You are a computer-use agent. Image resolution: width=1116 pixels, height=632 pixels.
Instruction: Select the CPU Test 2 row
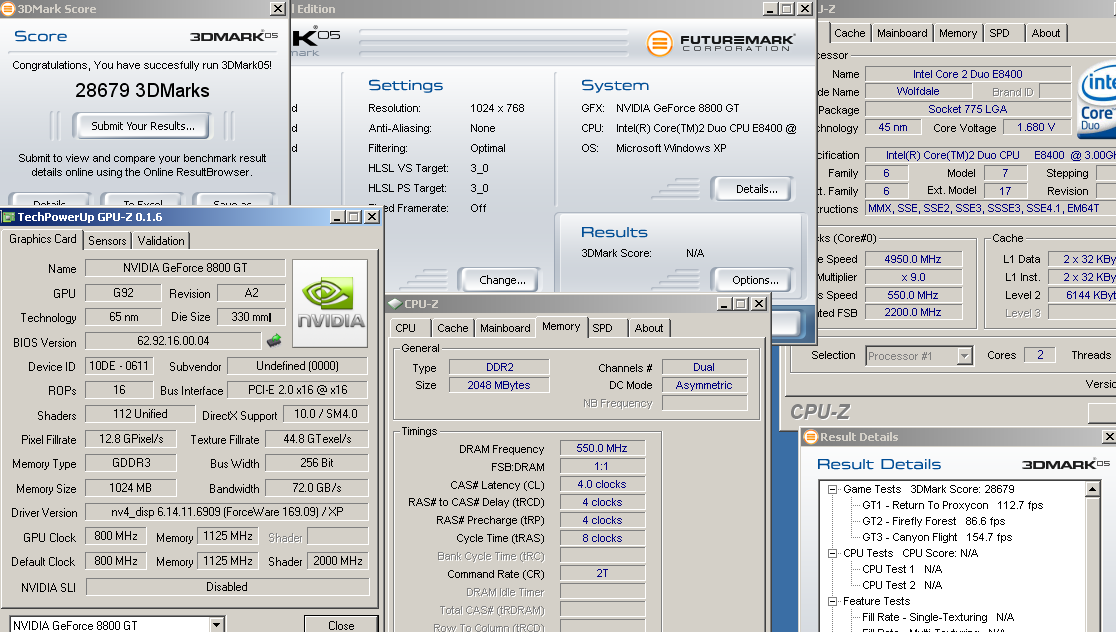click(902, 585)
